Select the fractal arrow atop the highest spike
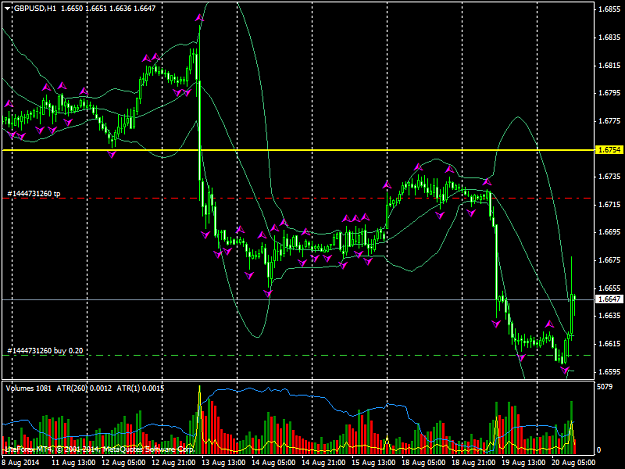Viewport: 625px width, 469px height. (x=199, y=18)
